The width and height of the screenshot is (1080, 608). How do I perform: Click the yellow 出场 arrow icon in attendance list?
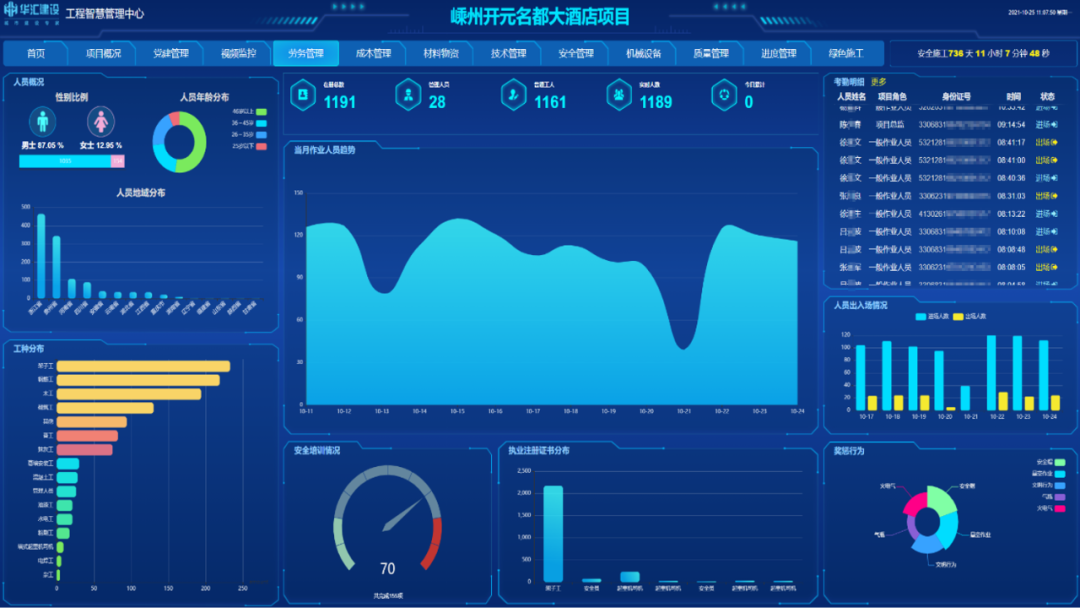click(1054, 141)
